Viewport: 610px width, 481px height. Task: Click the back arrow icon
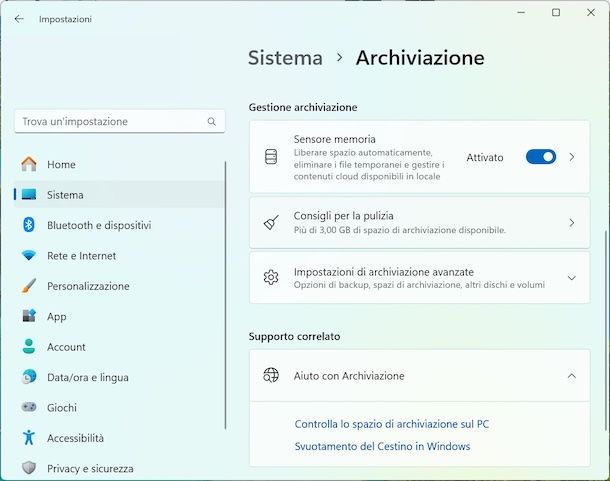(x=19, y=18)
